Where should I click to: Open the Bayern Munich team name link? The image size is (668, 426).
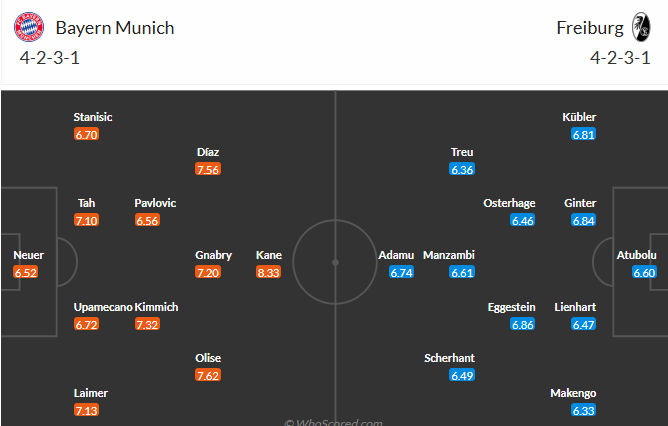tap(115, 28)
